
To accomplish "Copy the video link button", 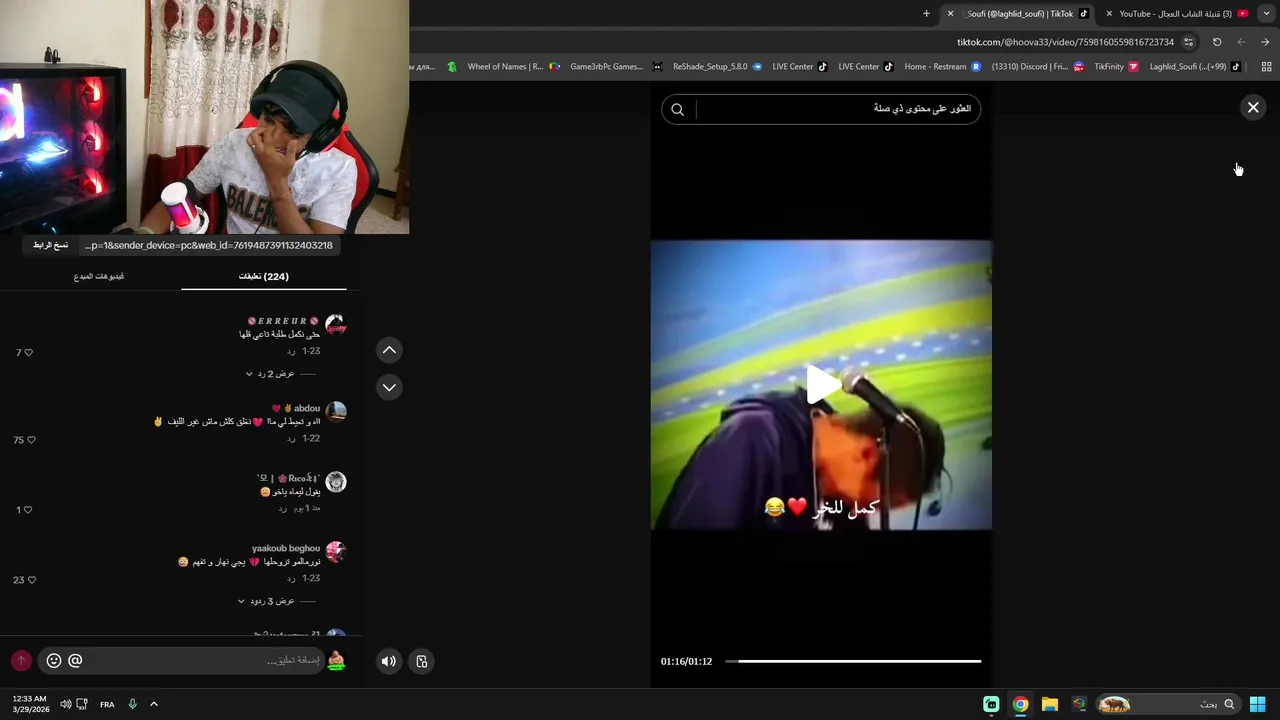I will (50, 245).
